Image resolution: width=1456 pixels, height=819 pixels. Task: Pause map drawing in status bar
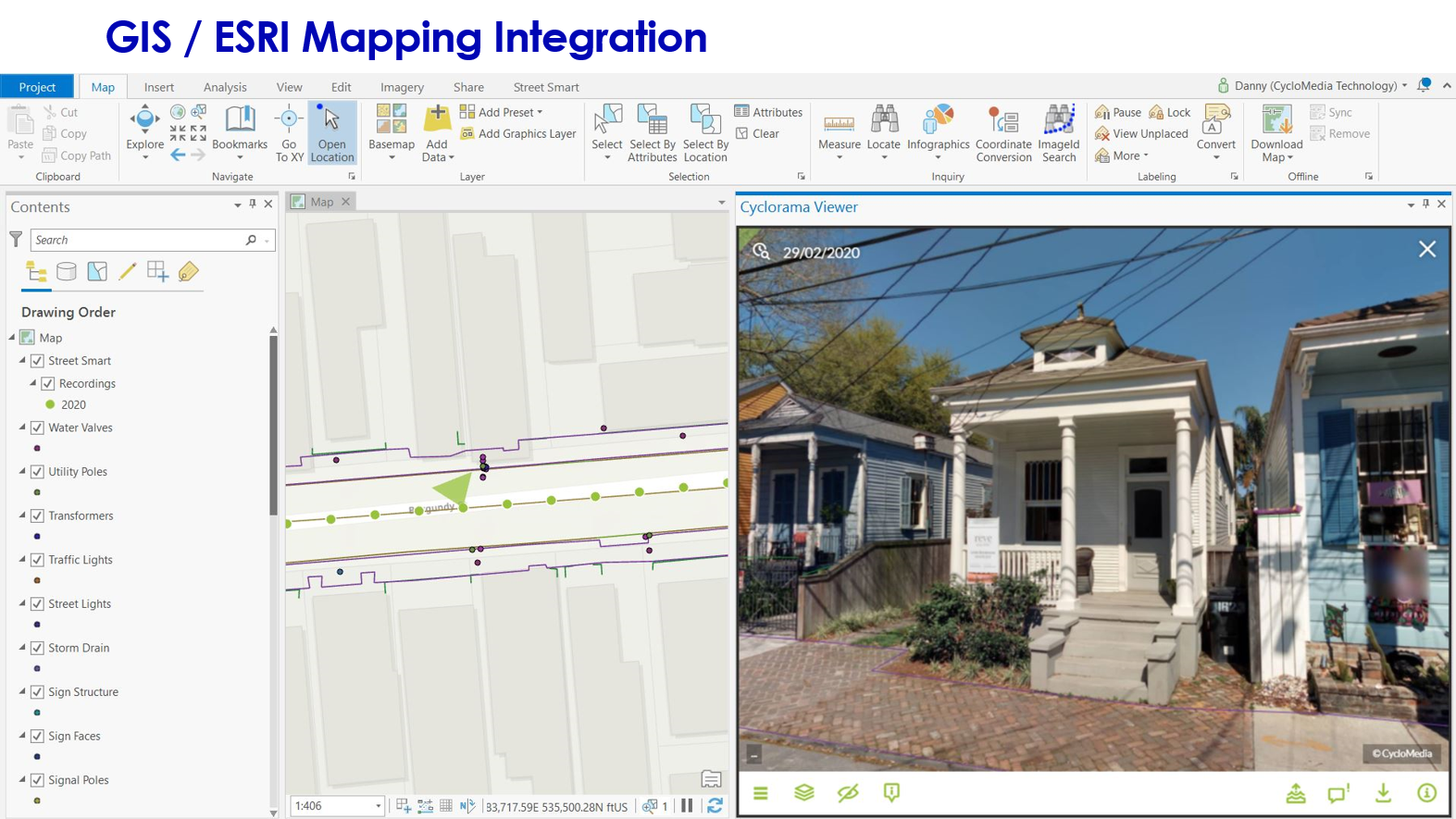click(x=687, y=806)
